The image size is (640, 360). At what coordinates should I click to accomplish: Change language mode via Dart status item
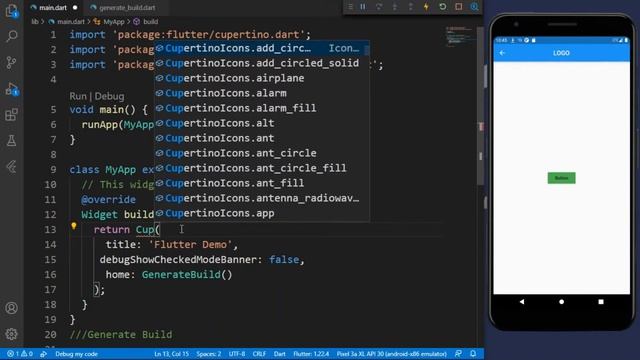coord(280,354)
